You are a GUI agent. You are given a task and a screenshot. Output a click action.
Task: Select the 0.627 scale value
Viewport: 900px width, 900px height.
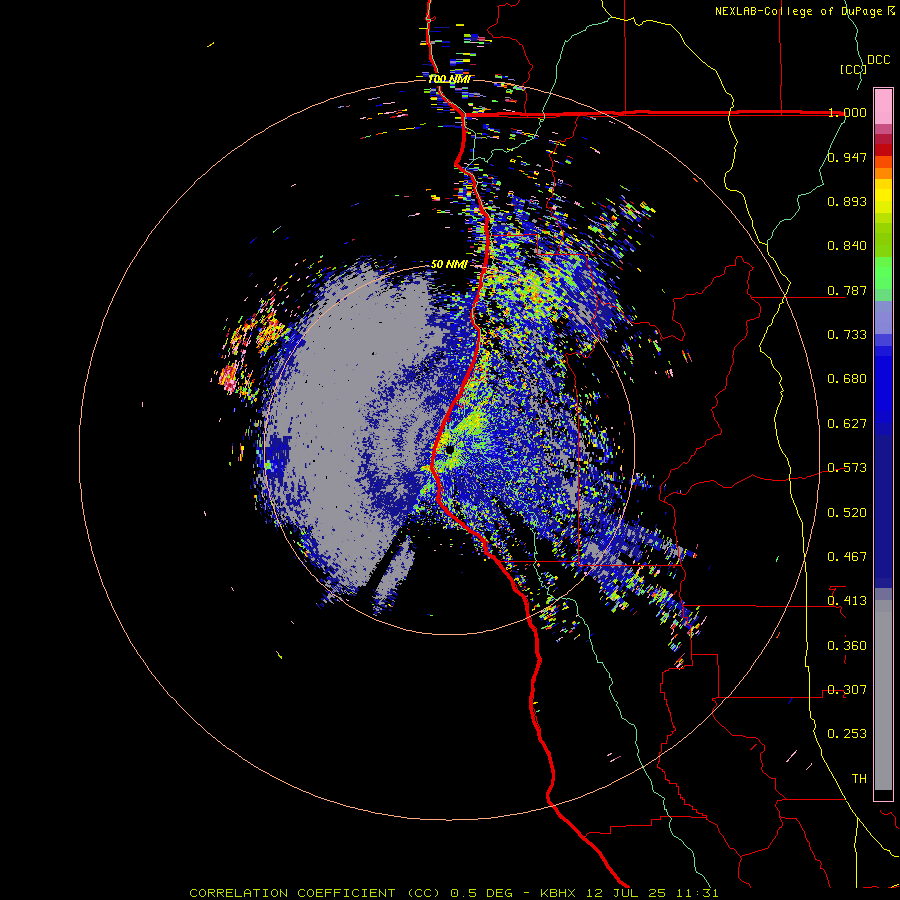point(847,424)
